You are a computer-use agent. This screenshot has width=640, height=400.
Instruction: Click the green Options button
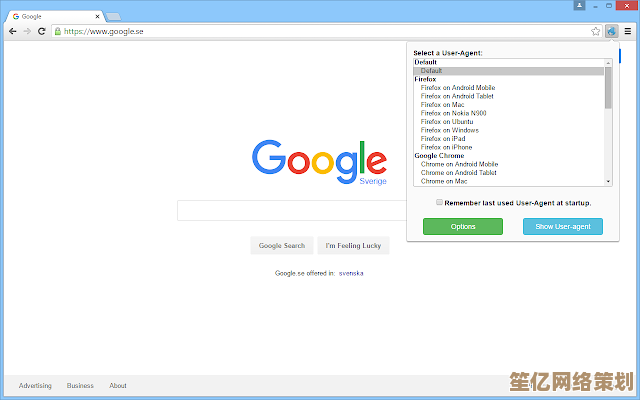[x=463, y=227]
